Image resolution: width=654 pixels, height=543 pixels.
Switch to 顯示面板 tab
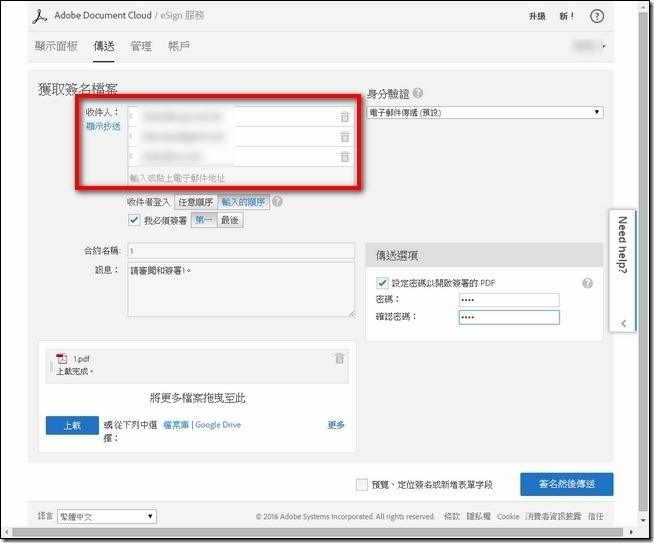[56, 46]
